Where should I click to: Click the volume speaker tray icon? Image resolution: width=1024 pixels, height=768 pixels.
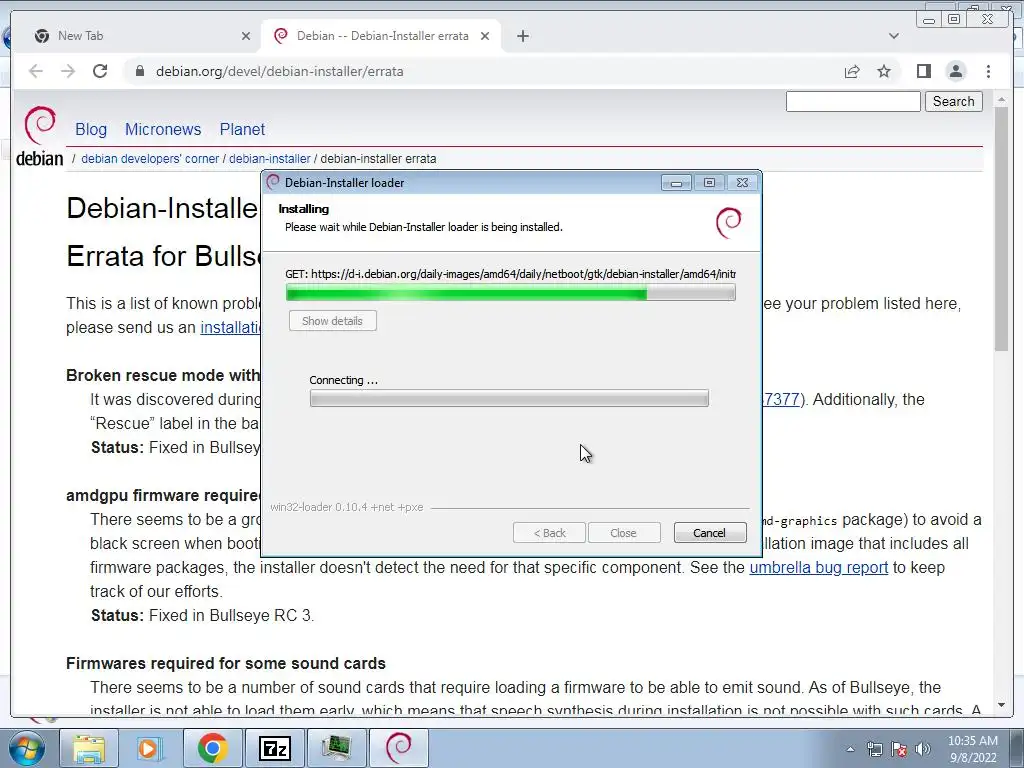point(923,749)
